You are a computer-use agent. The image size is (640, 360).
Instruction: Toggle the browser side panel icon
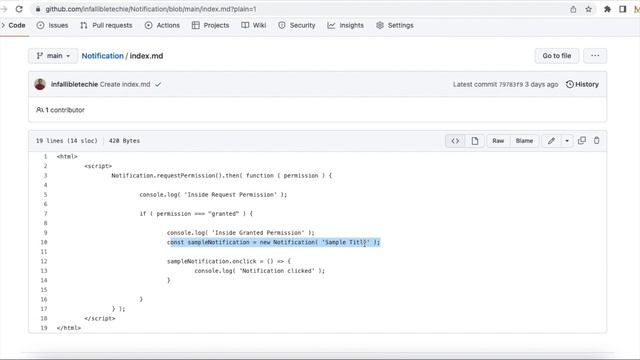622,9
